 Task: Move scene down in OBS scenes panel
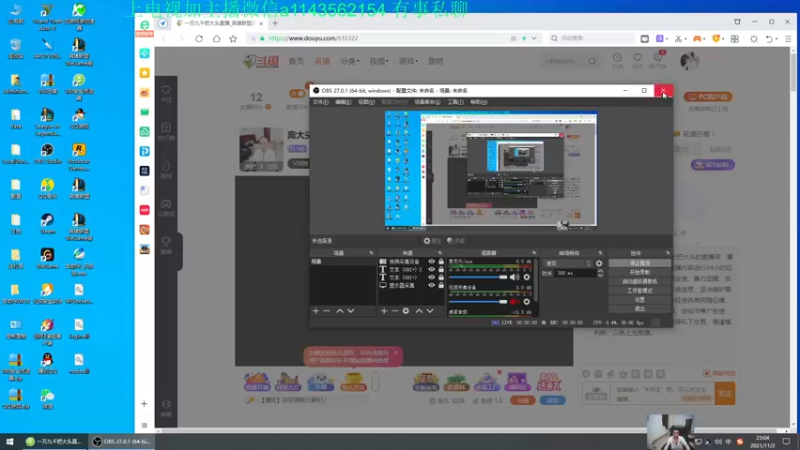coord(351,311)
